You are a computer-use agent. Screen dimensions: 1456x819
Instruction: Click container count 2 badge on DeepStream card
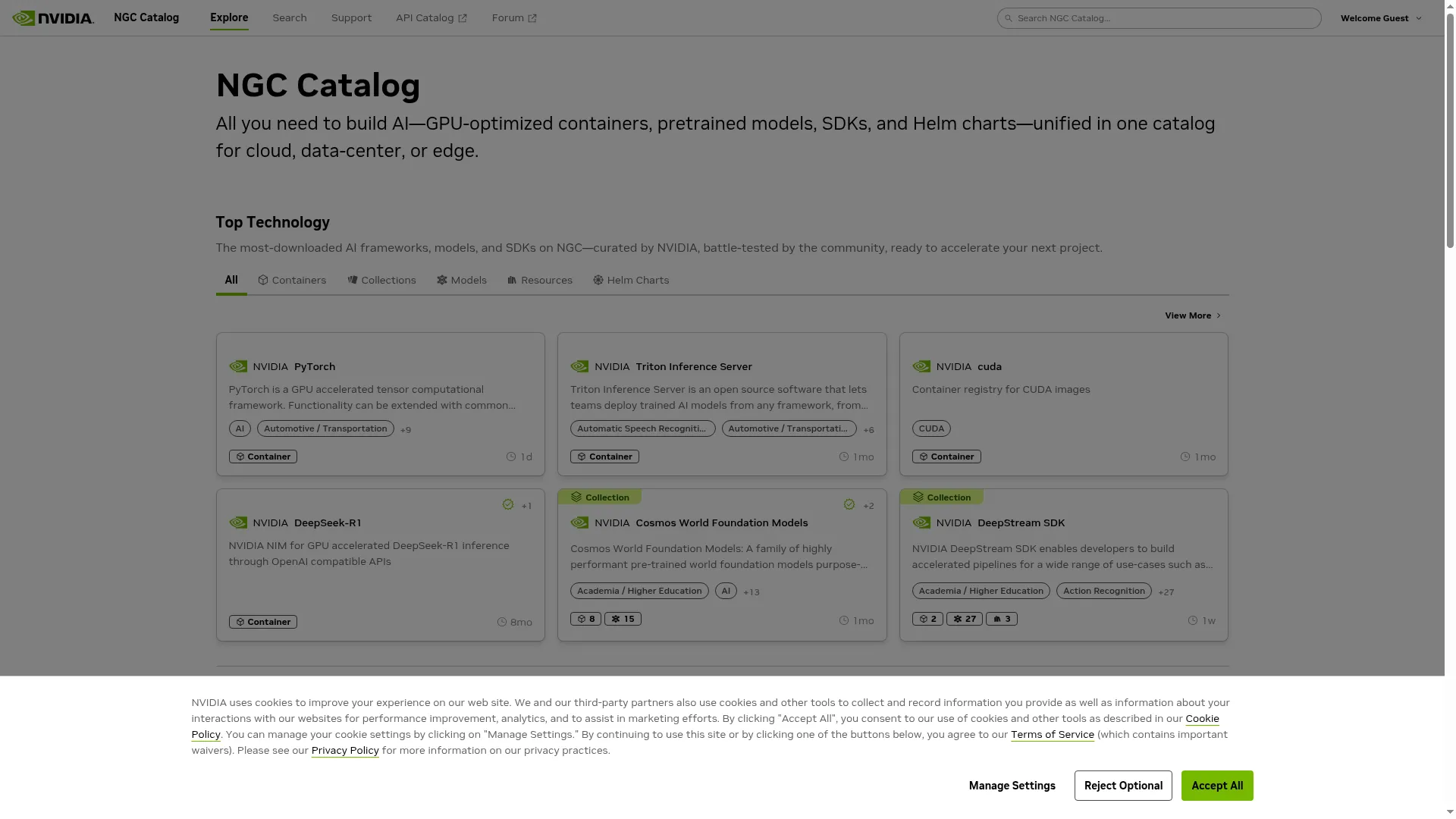(928, 620)
